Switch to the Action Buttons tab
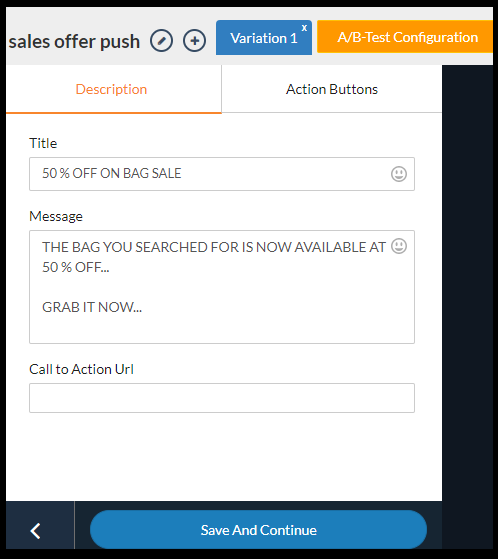The image size is (498, 559). pyautogui.click(x=332, y=89)
